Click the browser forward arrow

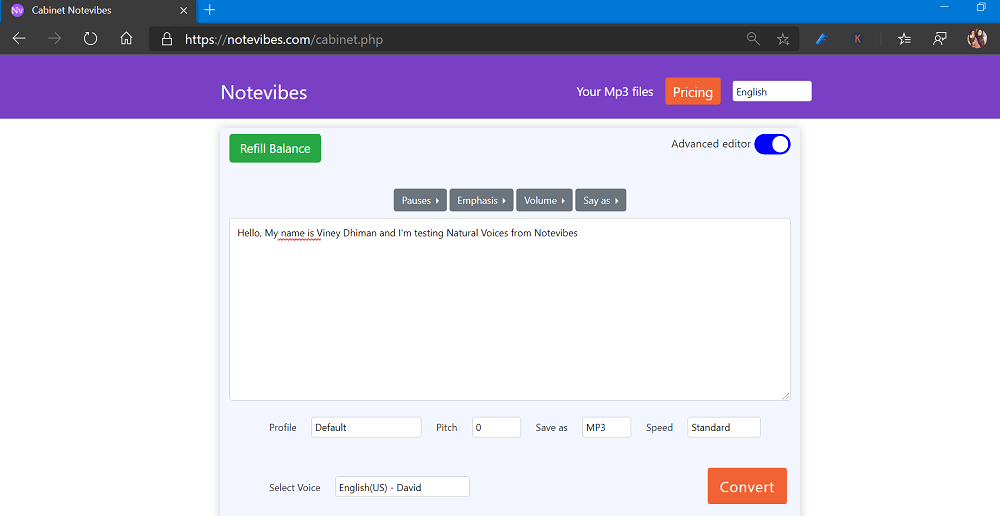(55, 39)
